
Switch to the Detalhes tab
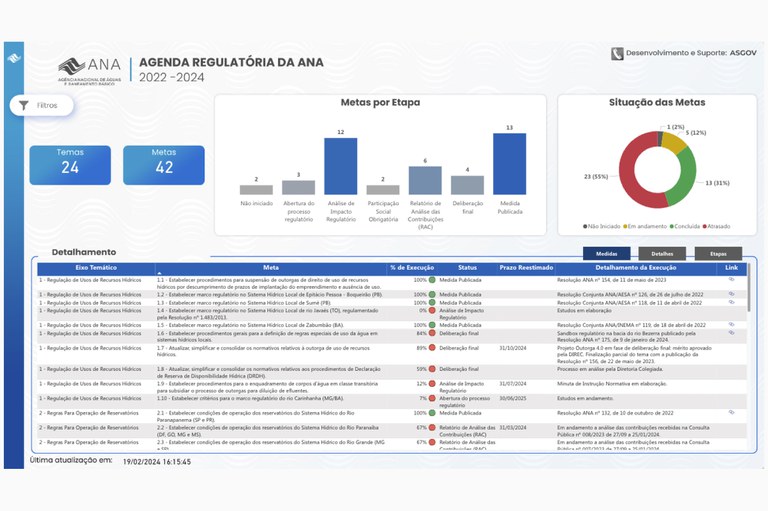tap(662, 254)
